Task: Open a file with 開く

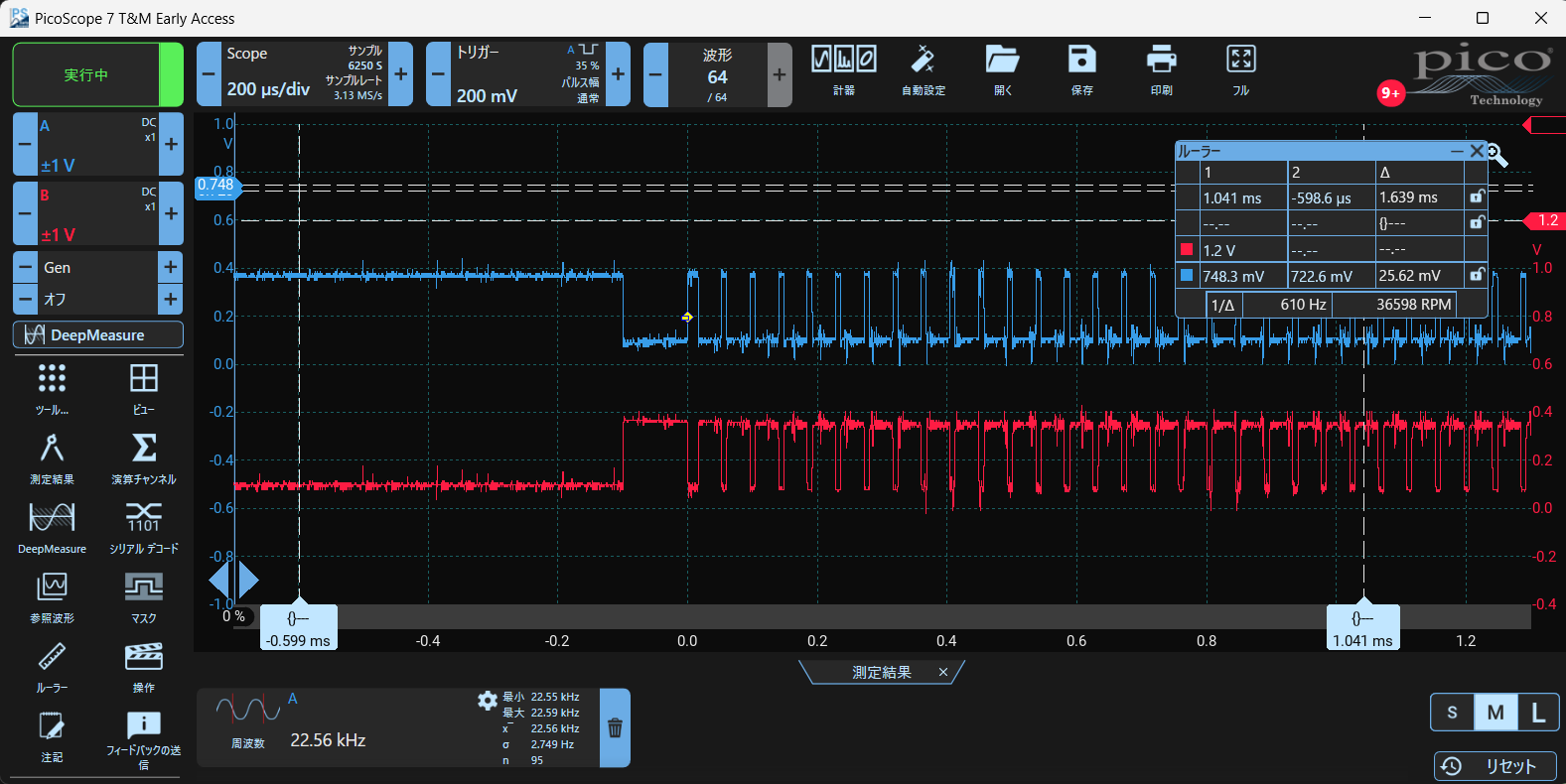Action: pos(1003,70)
